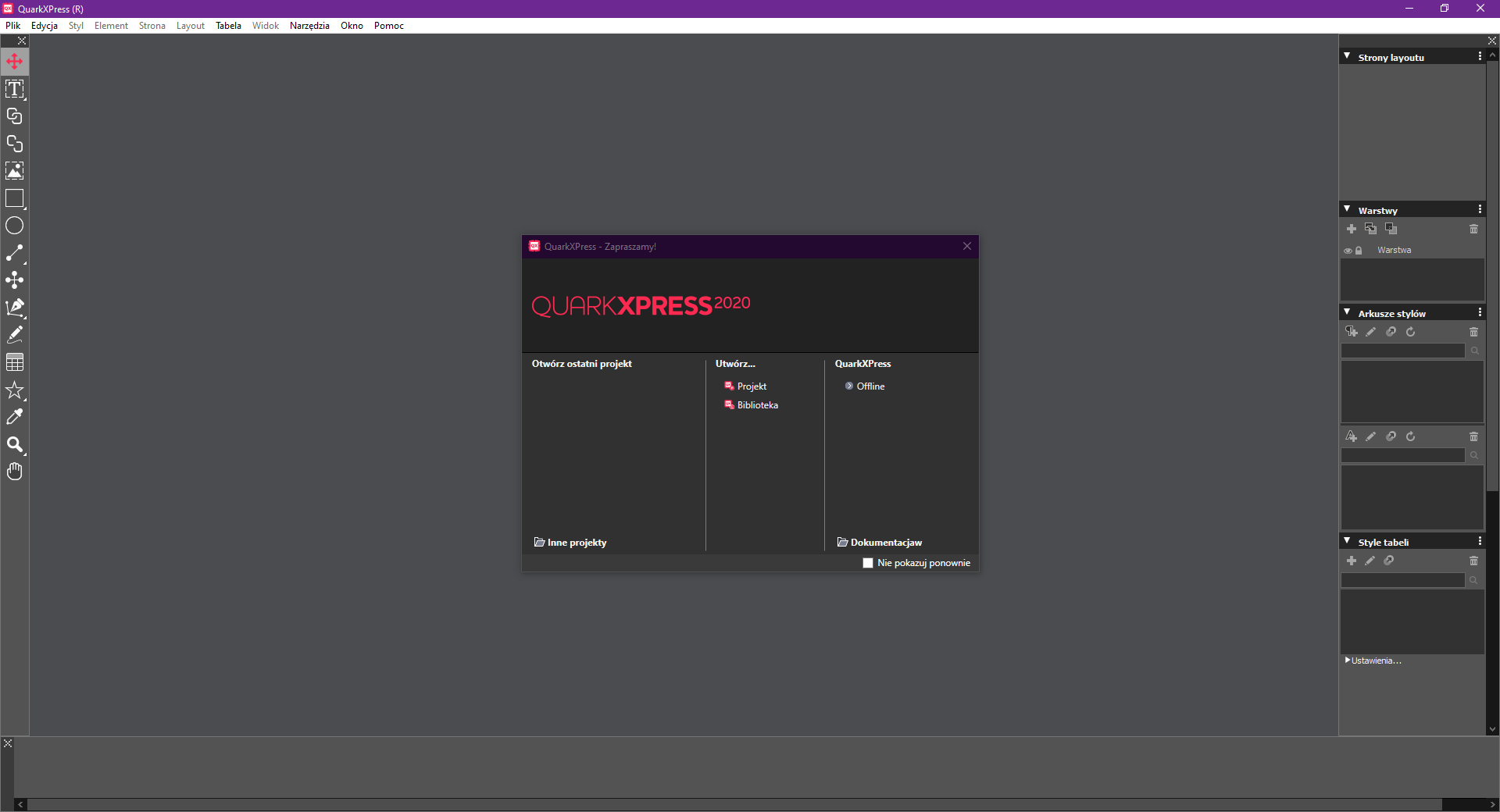Select the Zoom magnifier tool

(x=15, y=444)
